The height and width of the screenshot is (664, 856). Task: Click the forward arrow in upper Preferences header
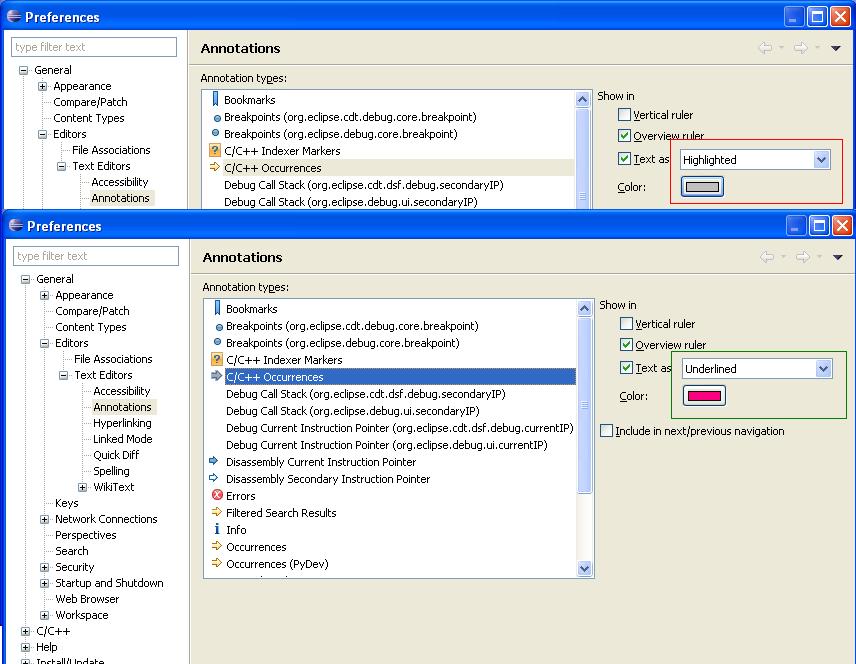pos(800,48)
